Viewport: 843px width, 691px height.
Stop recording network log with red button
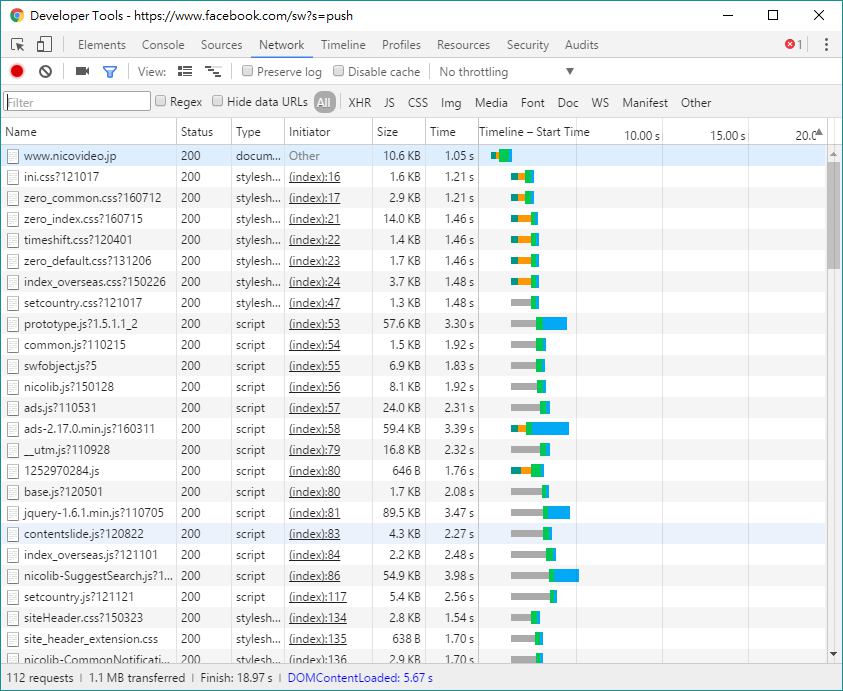coord(17,72)
